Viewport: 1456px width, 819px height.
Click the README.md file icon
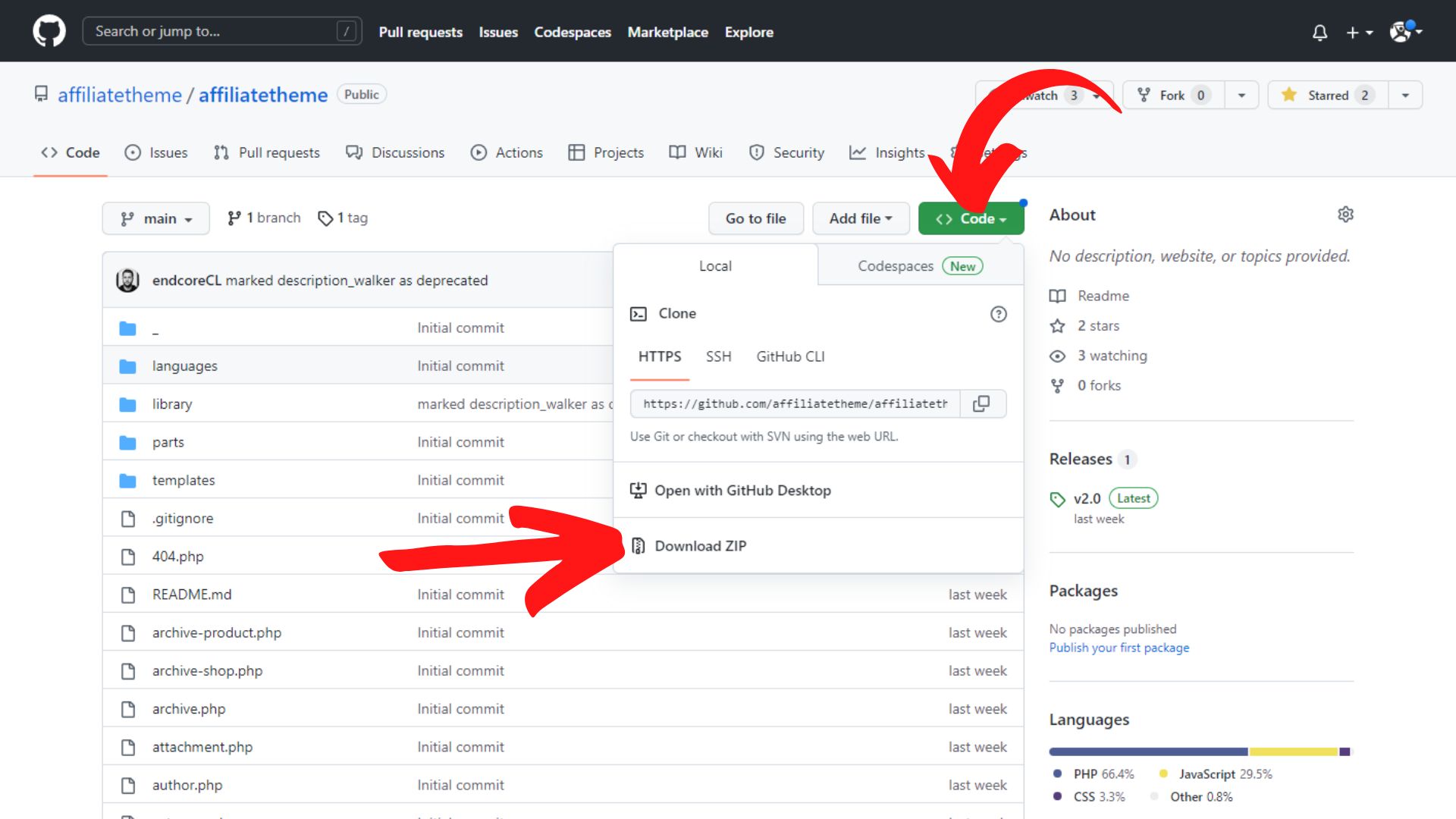click(x=128, y=595)
